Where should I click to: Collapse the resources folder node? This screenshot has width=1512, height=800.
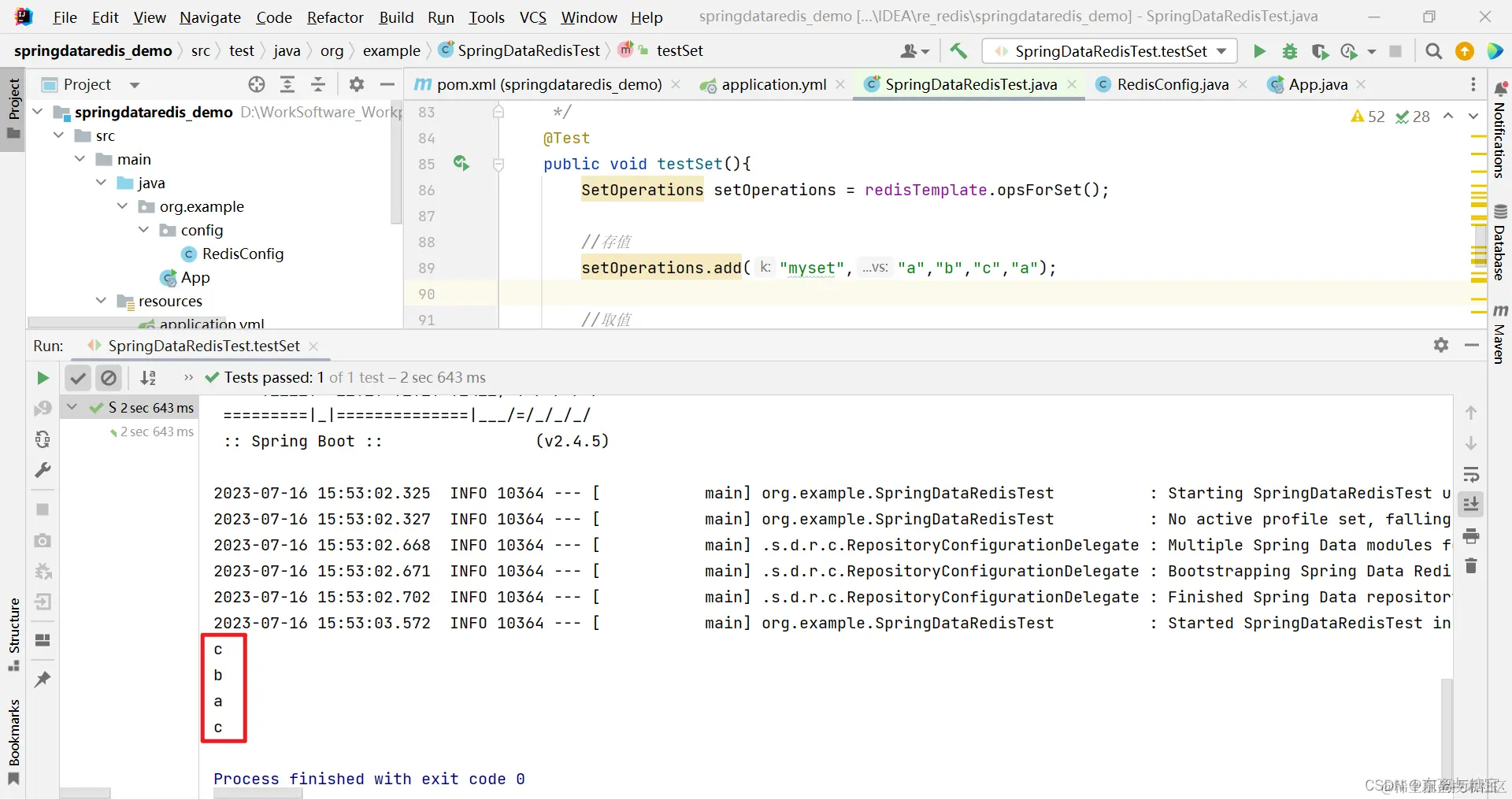[101, 301]
